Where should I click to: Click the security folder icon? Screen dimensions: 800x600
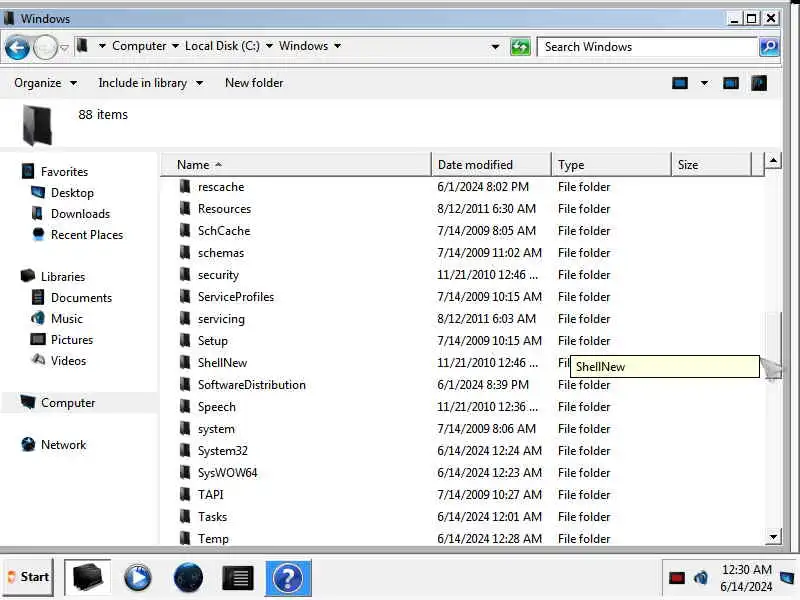[185, 274]
